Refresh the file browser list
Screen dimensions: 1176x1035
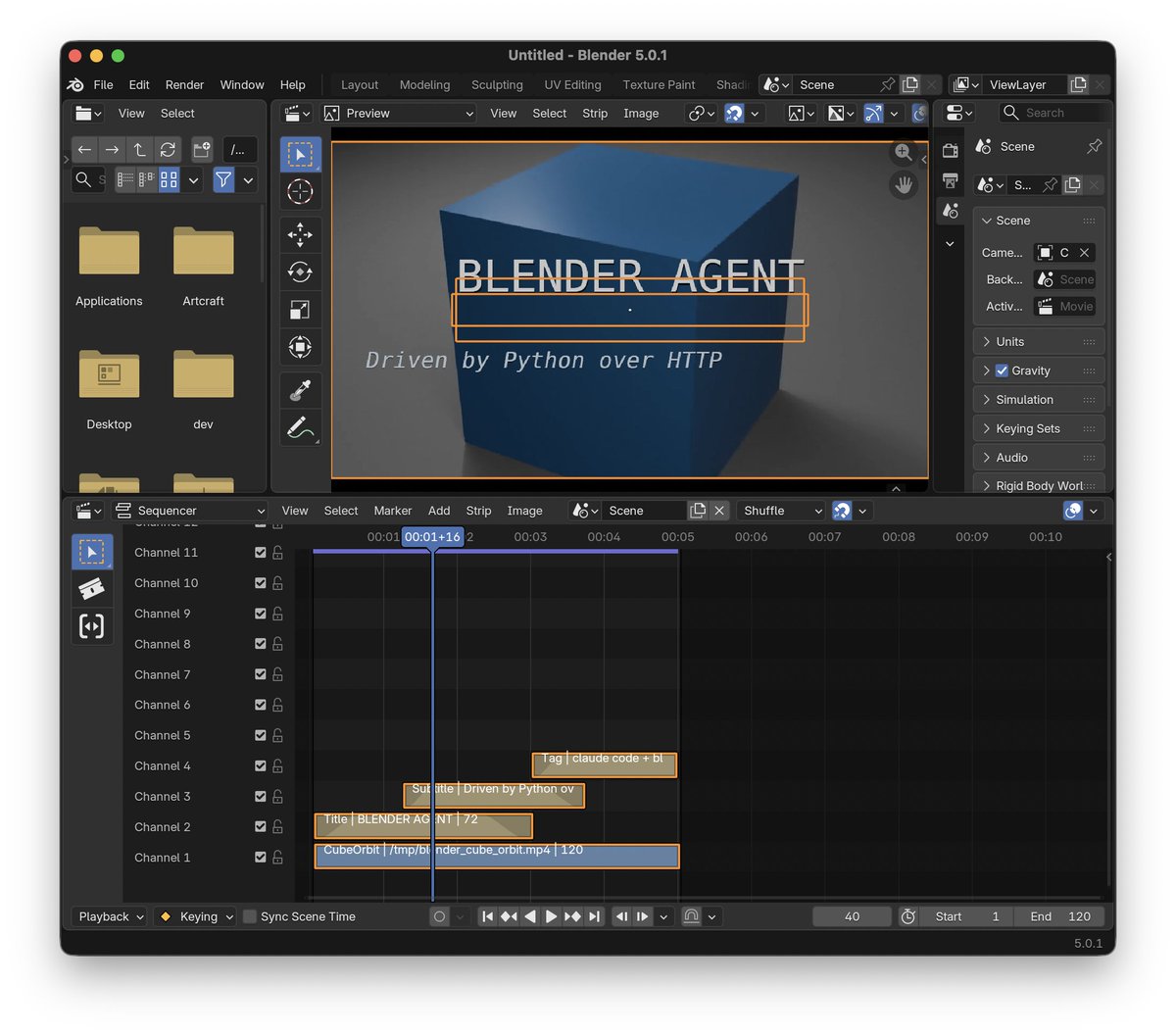click(x=169, y=150)
